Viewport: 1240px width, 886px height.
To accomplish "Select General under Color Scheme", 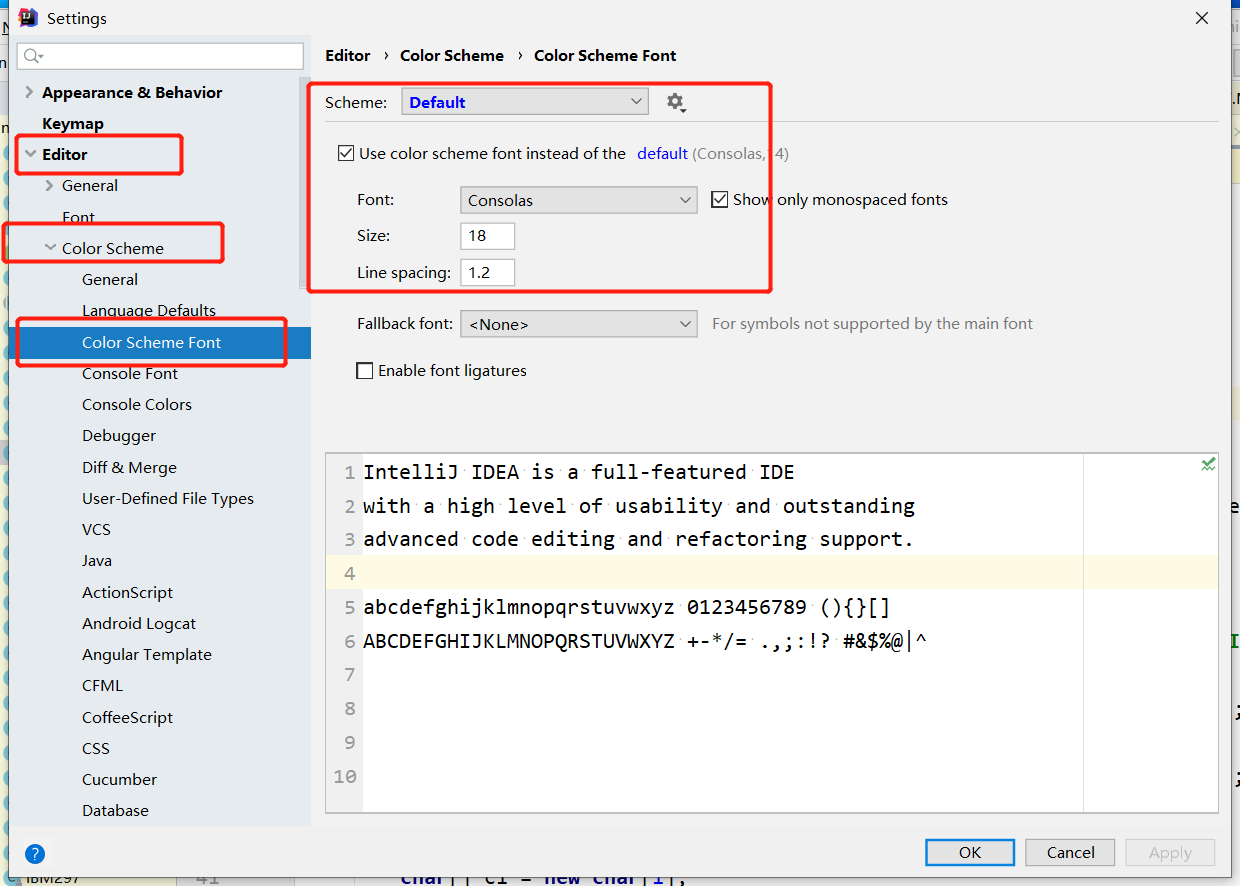I will pyautogui.click(x=110, y=279).
